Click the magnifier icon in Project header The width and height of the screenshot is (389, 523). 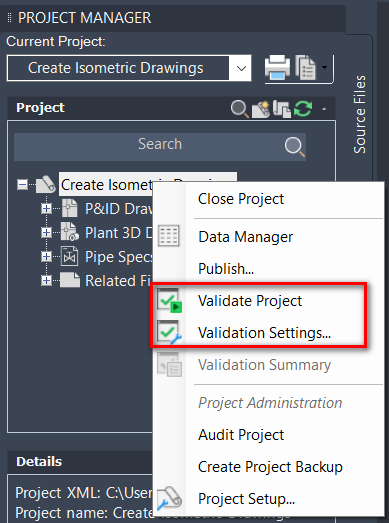point(240,109)
